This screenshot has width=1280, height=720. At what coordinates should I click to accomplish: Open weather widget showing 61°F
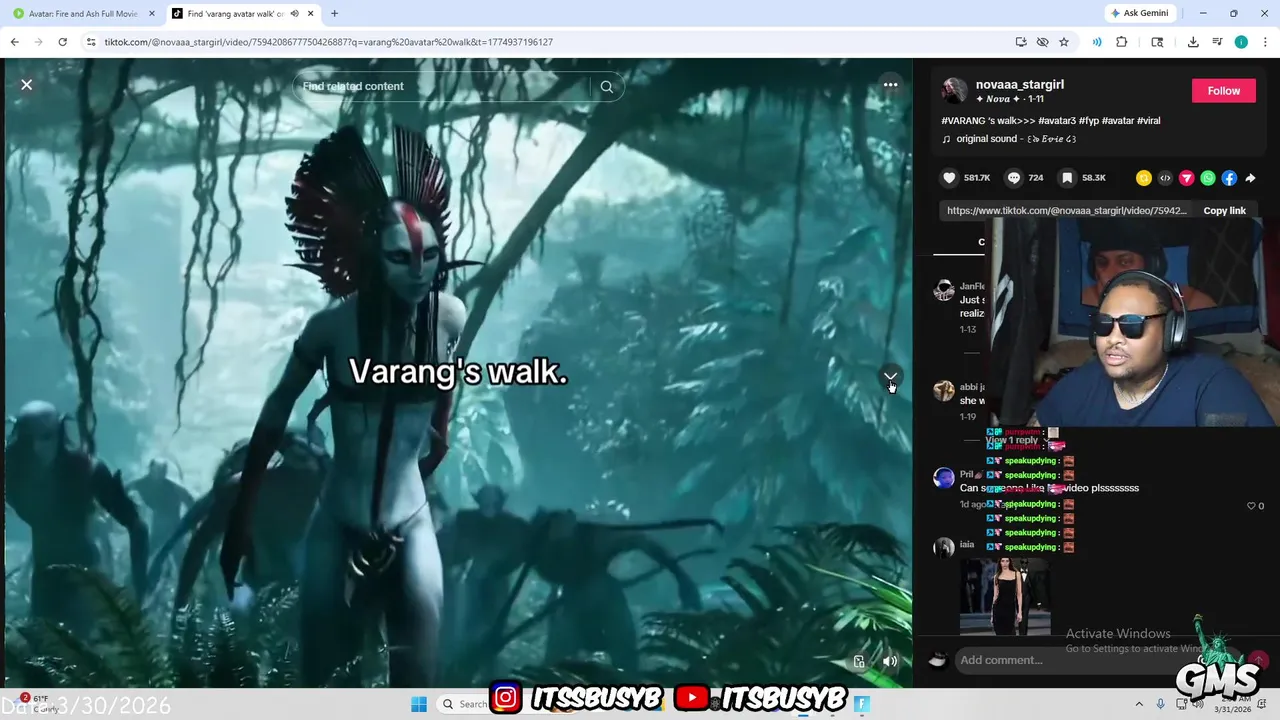[x=39, y=703]
